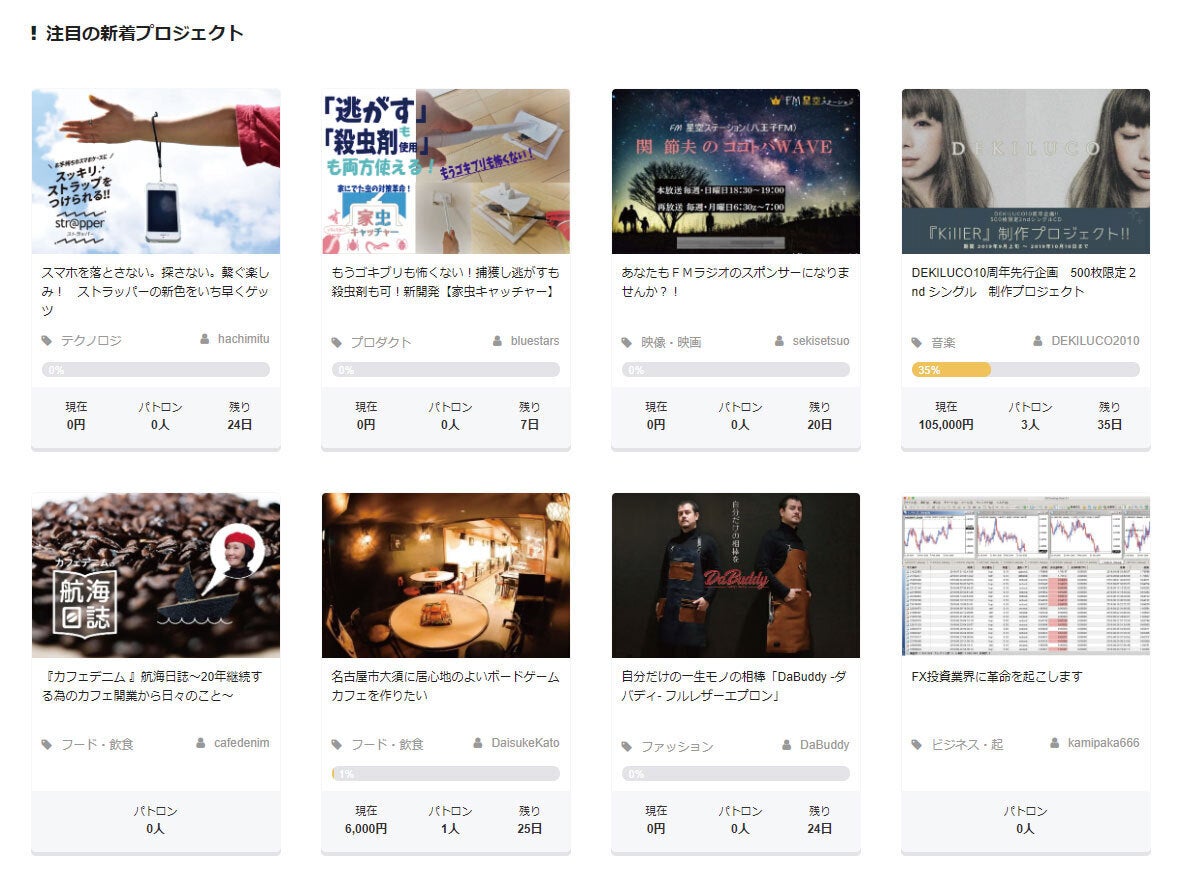This screenshot has height=874, width=1177.
Task: Open 名古屋市大須 board game cafe title link
Action: (x=445, y=686)
